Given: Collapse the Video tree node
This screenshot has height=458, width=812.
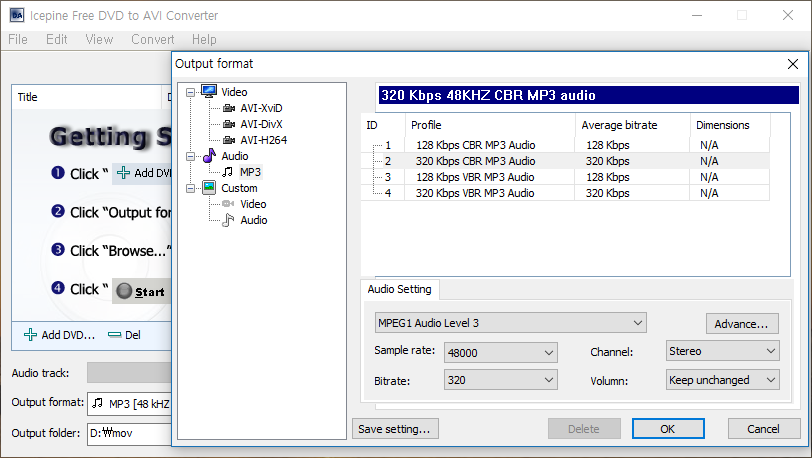Looking at the screenshot, I should pyautogui.click(x=191, y=92).
